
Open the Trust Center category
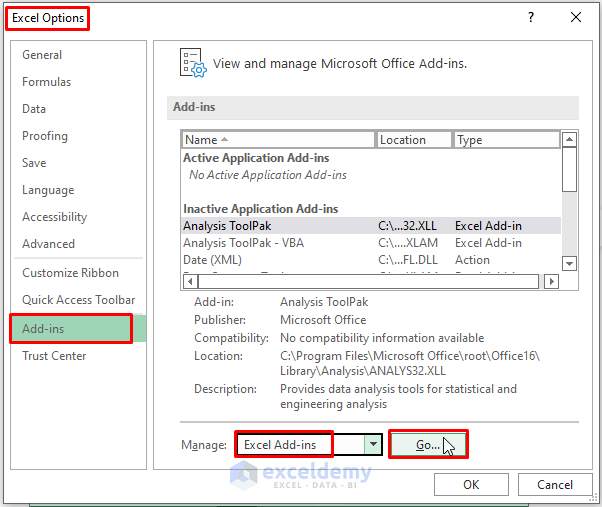[54, 356]
